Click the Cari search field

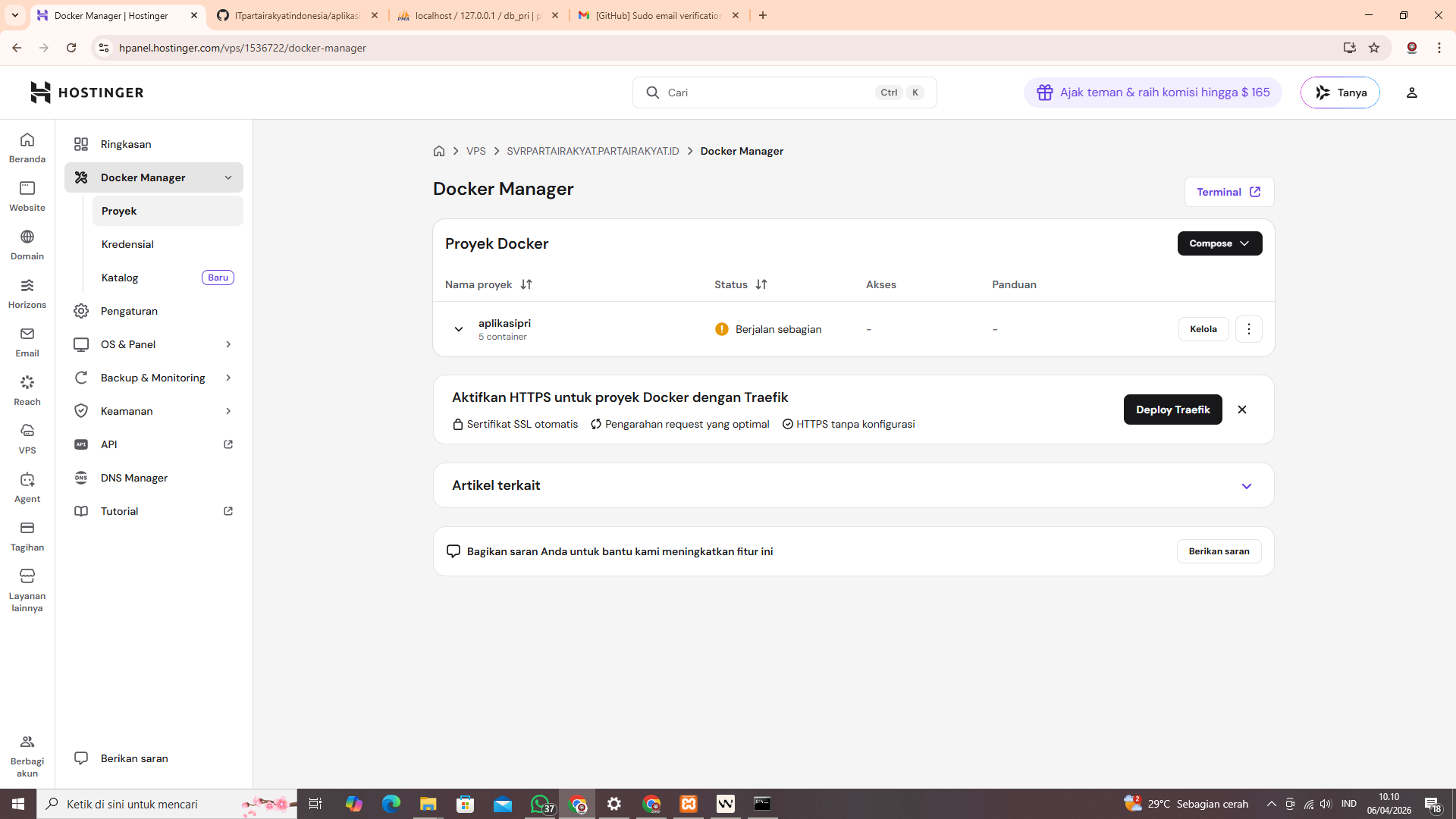766,93
